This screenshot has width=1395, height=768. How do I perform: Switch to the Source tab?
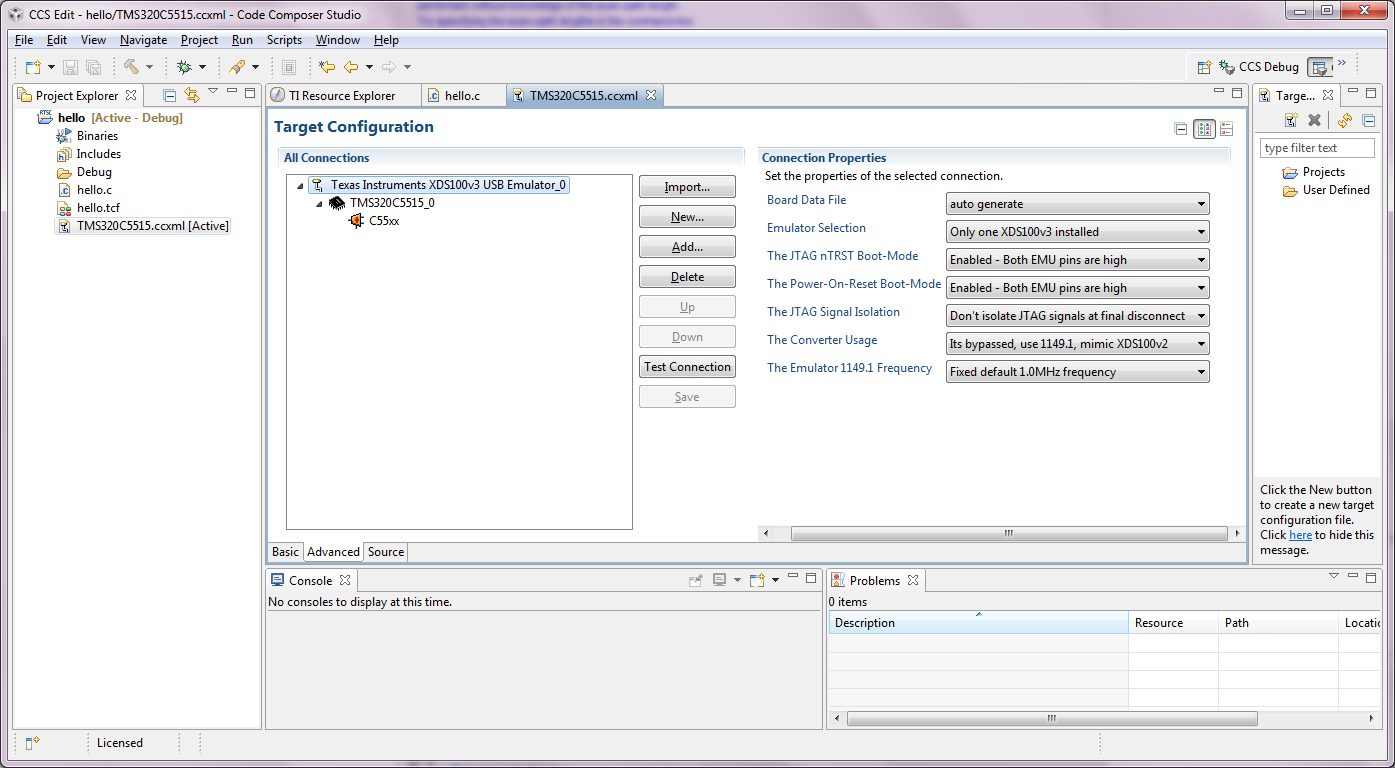click(386, 552)
